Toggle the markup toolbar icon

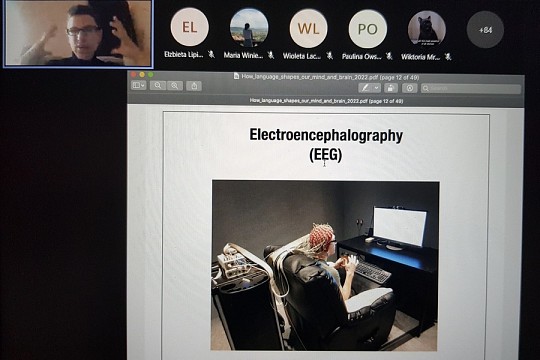[x=409, y=88]
